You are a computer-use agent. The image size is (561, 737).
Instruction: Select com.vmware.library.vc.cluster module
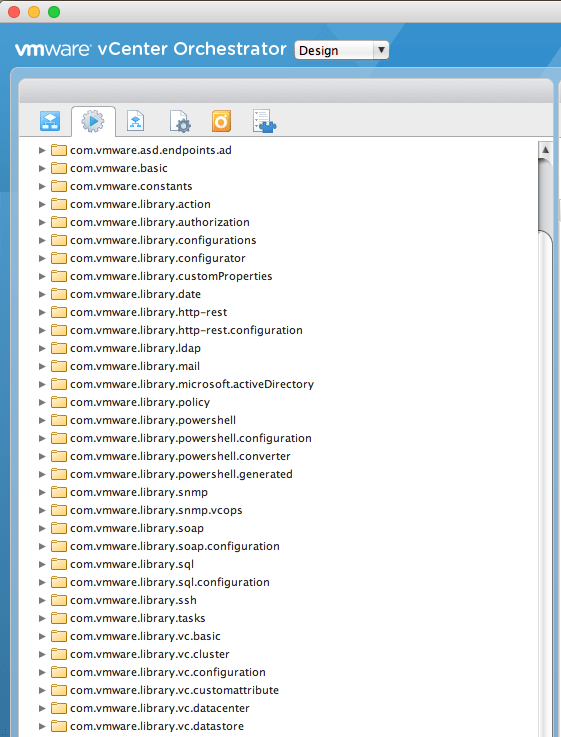point(150,654)
